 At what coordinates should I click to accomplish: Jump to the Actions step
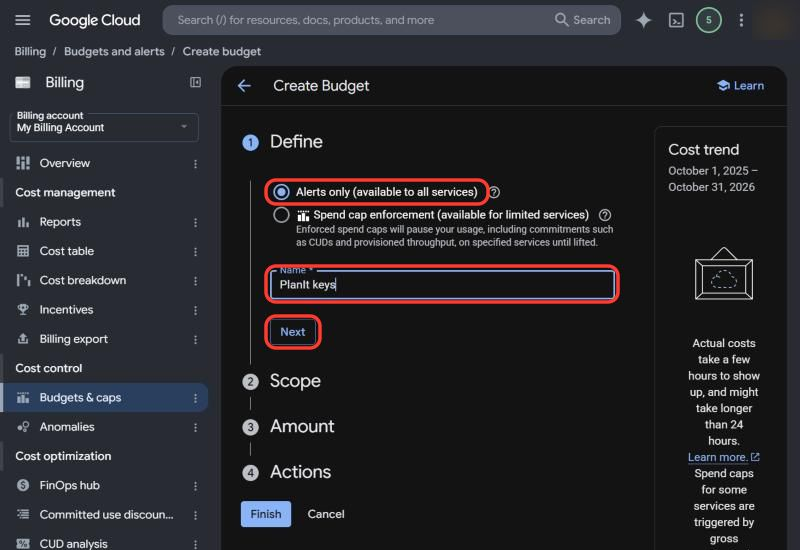pyautogui.click(x=301, y=472)
